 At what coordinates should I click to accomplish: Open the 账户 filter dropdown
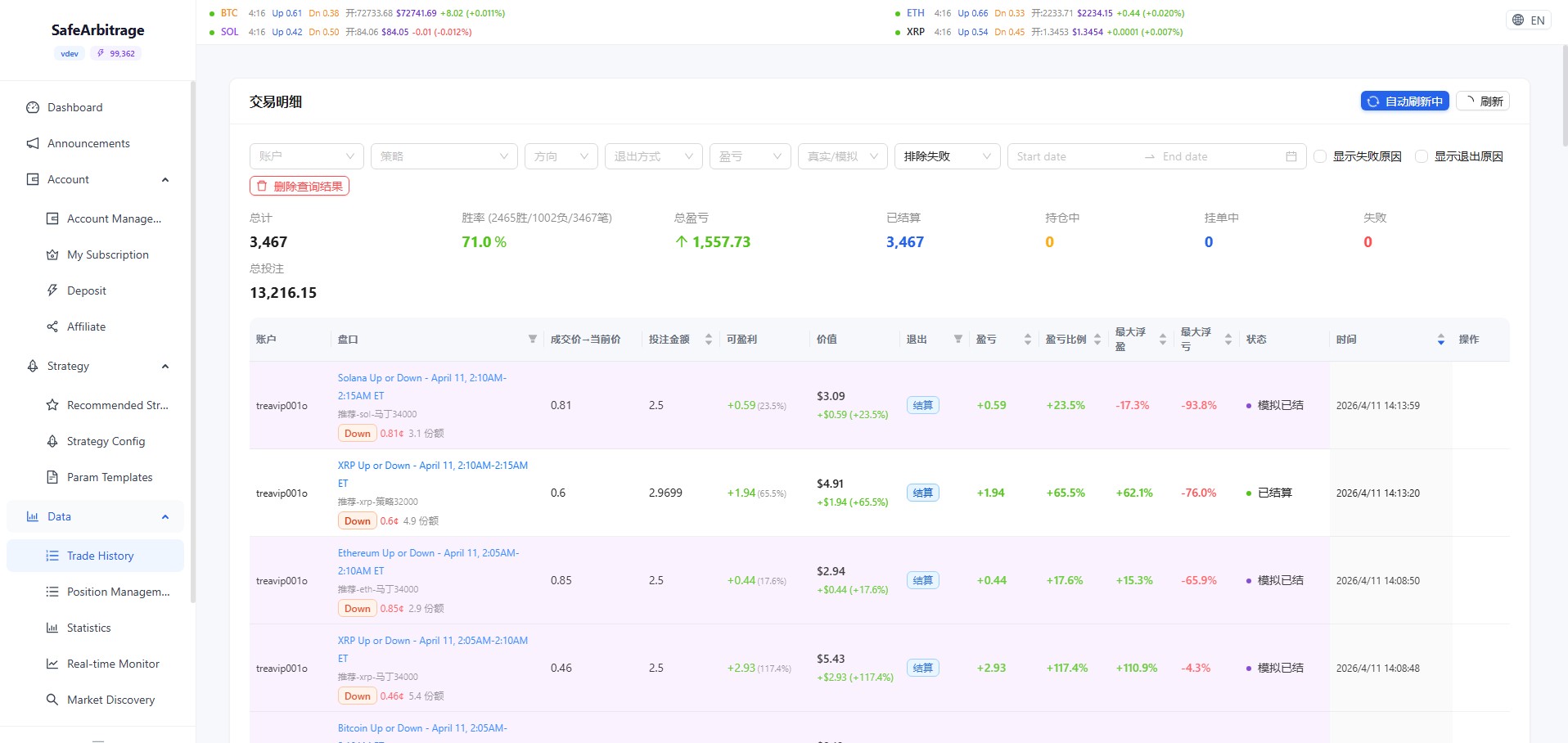pos(306,156)
